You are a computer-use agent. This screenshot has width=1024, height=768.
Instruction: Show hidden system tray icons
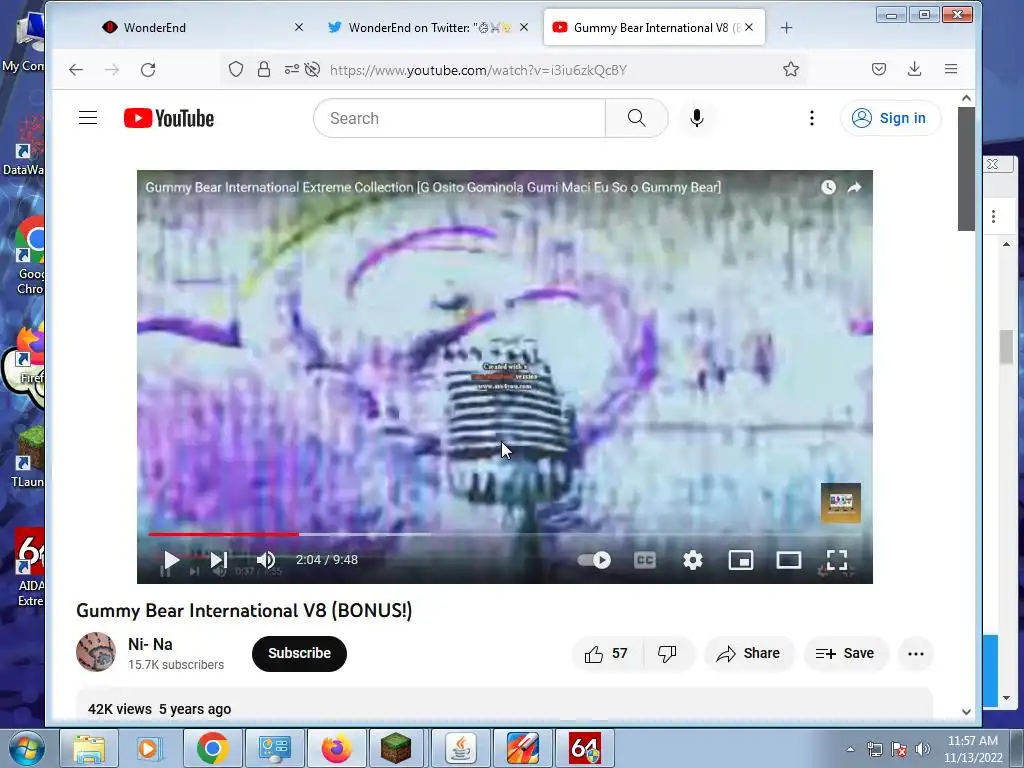pos(850,750)
